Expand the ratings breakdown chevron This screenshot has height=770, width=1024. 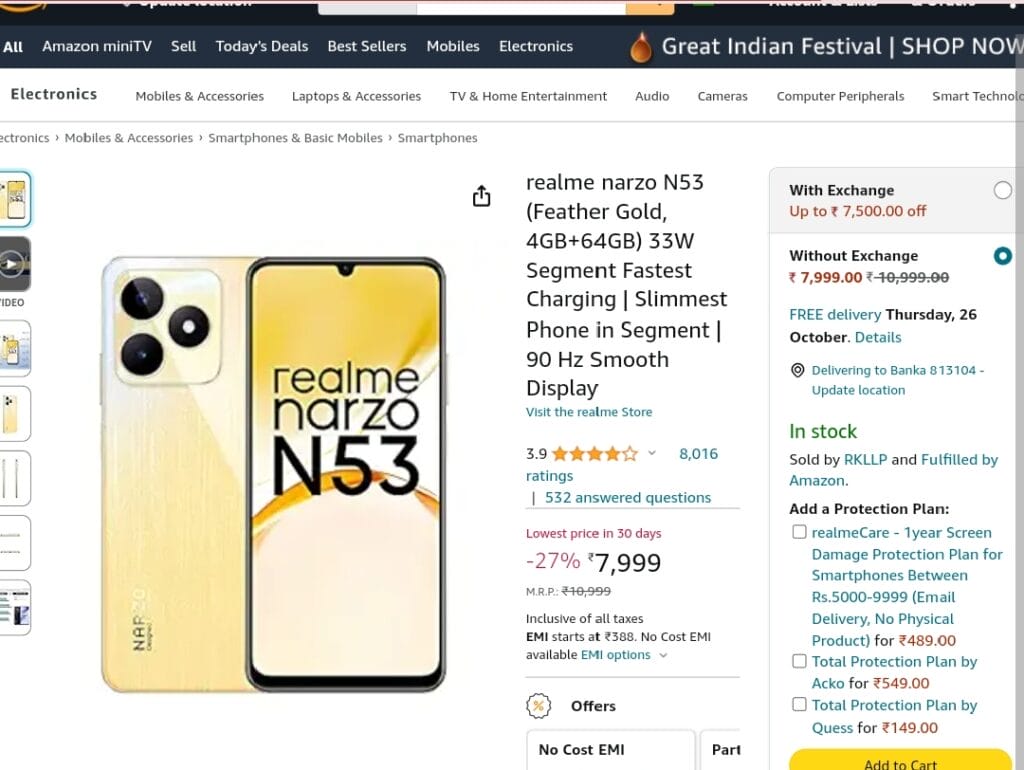(x=652, y=453)
